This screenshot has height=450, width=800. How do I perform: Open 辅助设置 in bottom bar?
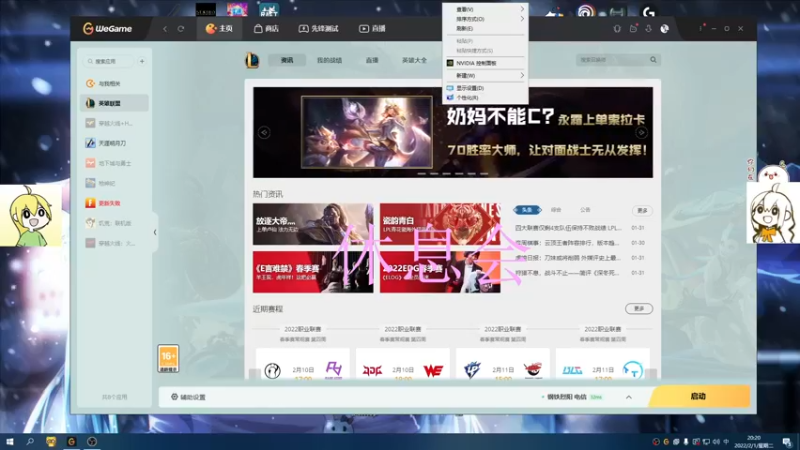click(x=188, y=397)
